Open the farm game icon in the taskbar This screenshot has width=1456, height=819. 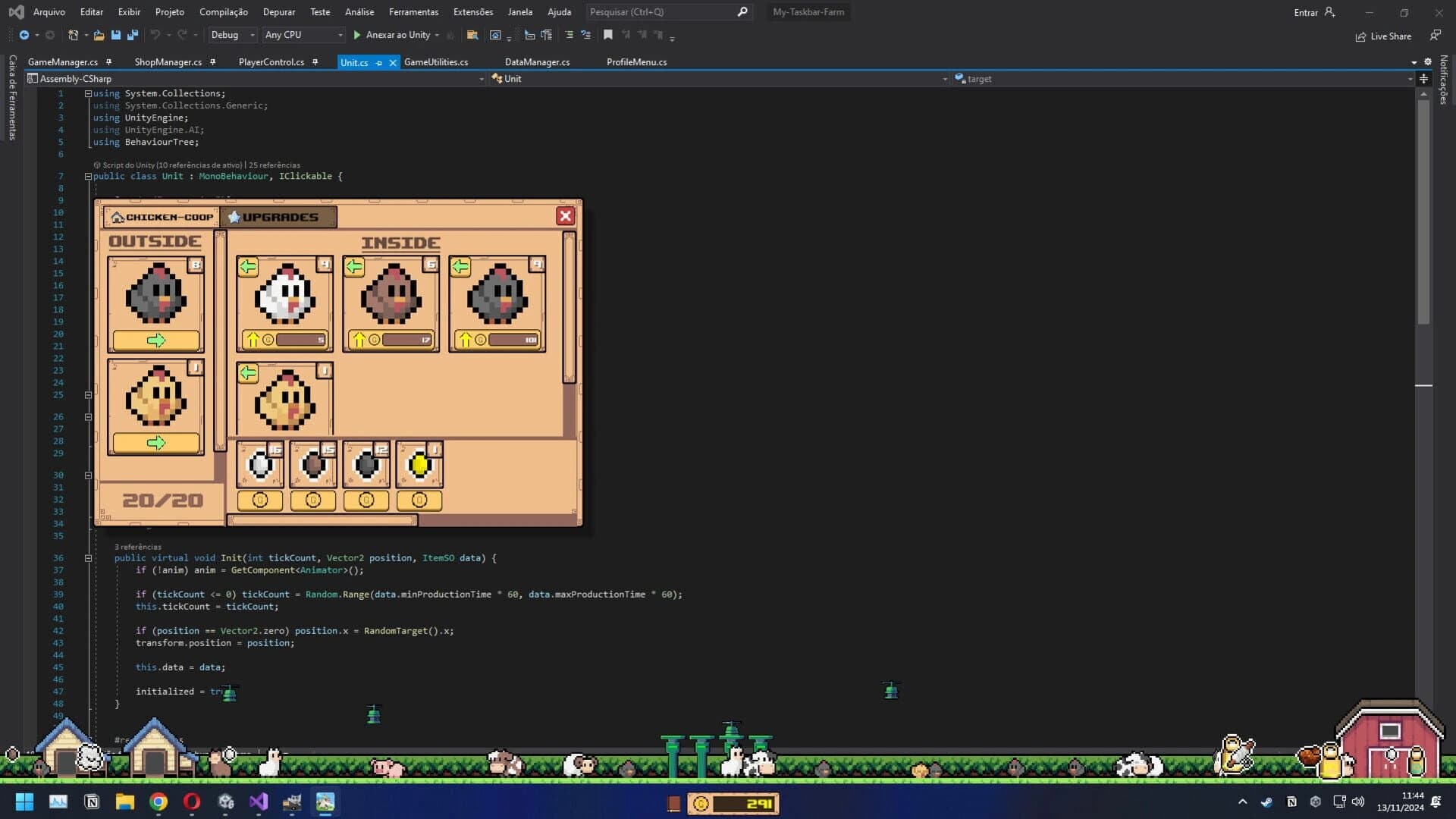click(325, 802)
